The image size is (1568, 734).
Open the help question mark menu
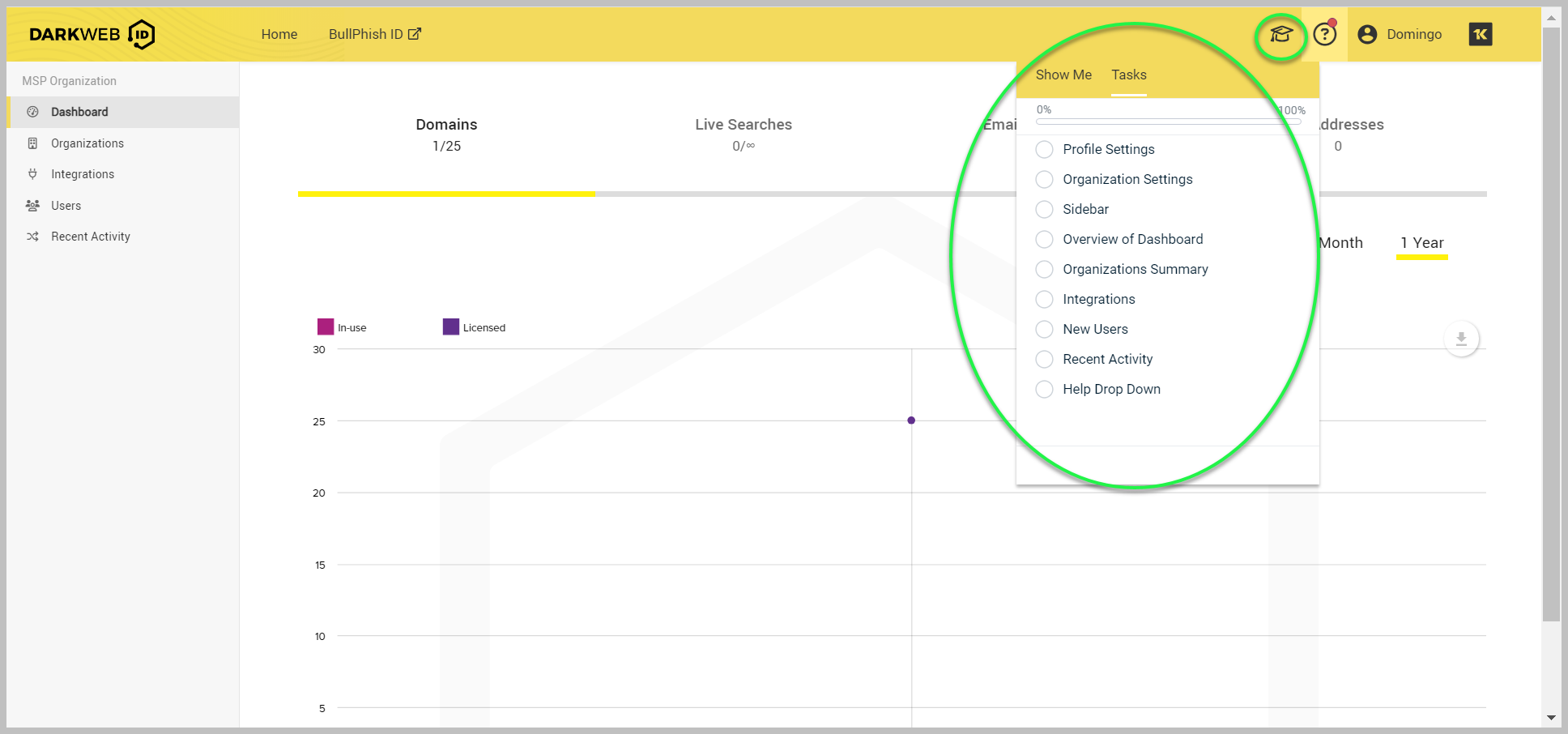(1323, 34)
